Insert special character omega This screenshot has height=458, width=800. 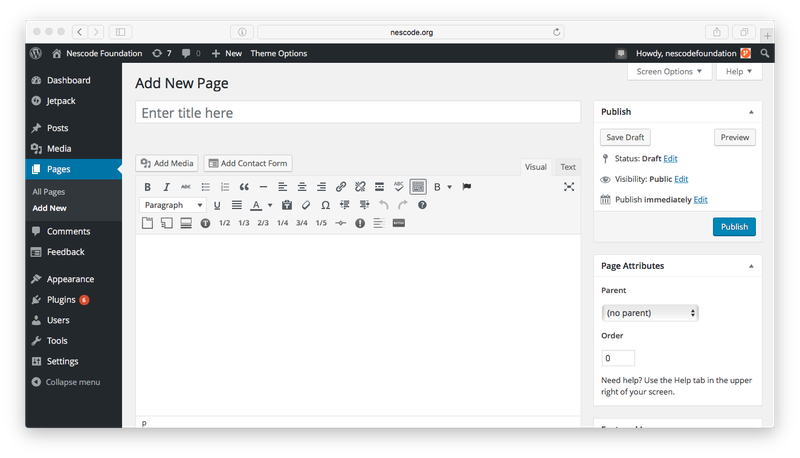[x=325, y=205]
